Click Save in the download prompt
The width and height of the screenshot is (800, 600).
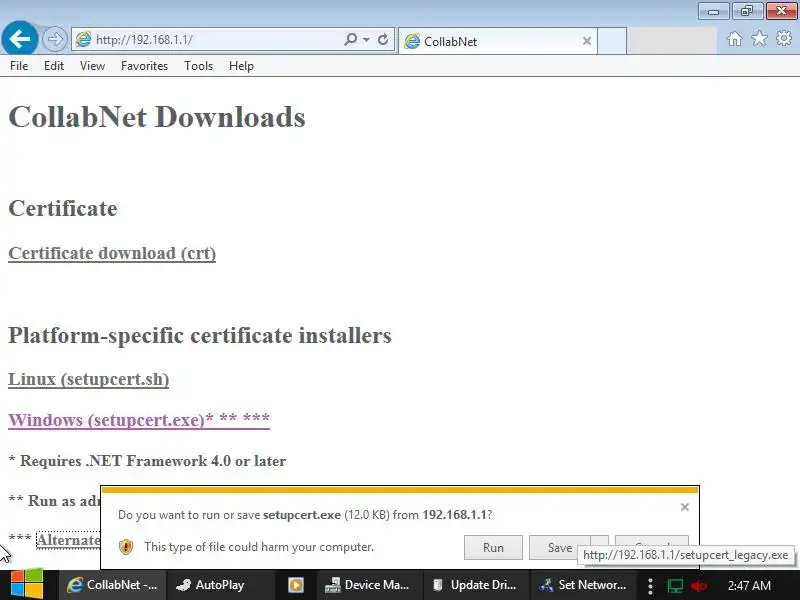click(560, 547)
